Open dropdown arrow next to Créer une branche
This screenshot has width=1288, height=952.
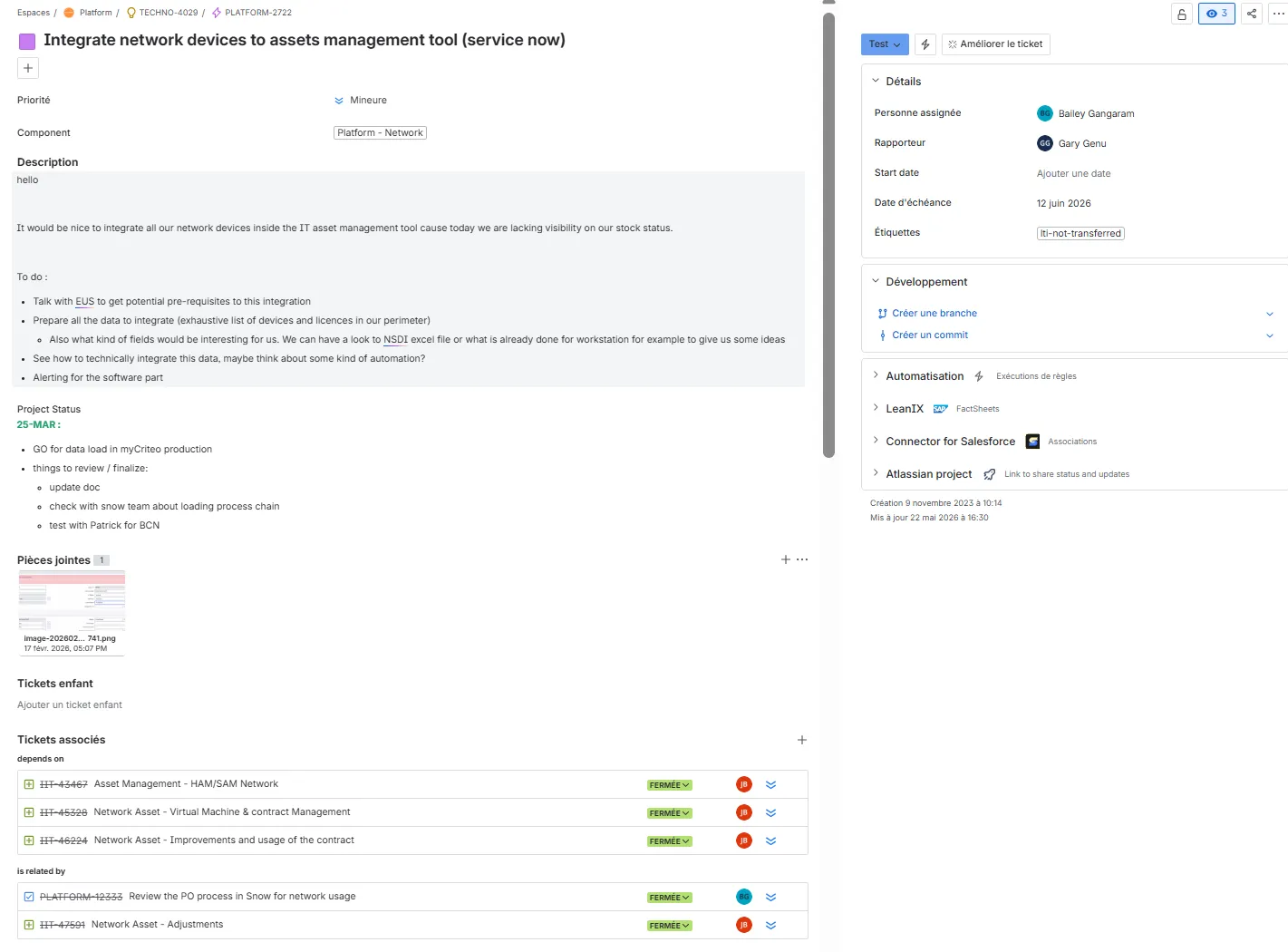[x=1269, y=314]
